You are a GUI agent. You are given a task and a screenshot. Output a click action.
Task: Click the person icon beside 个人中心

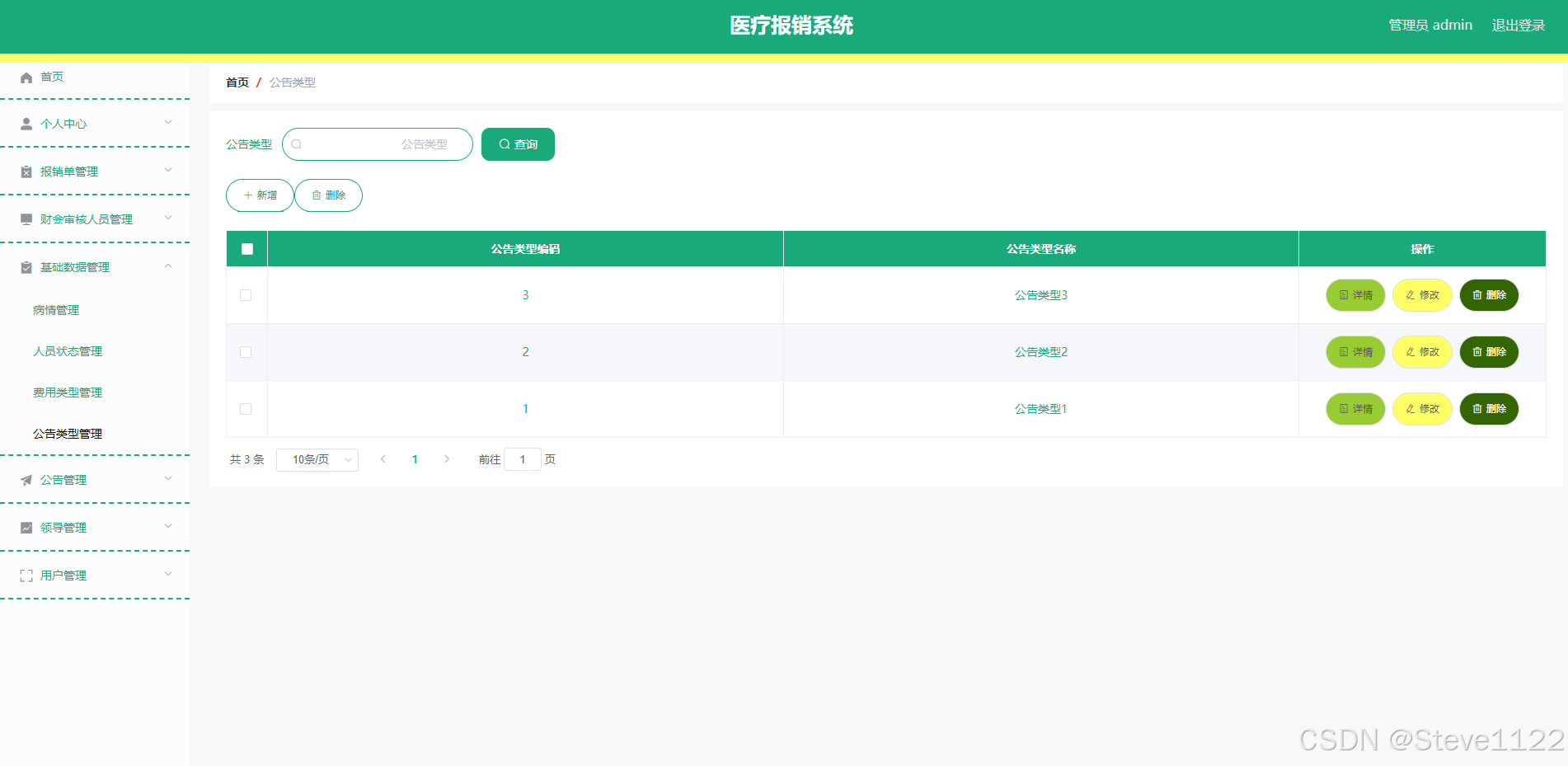tap(26, 125)
